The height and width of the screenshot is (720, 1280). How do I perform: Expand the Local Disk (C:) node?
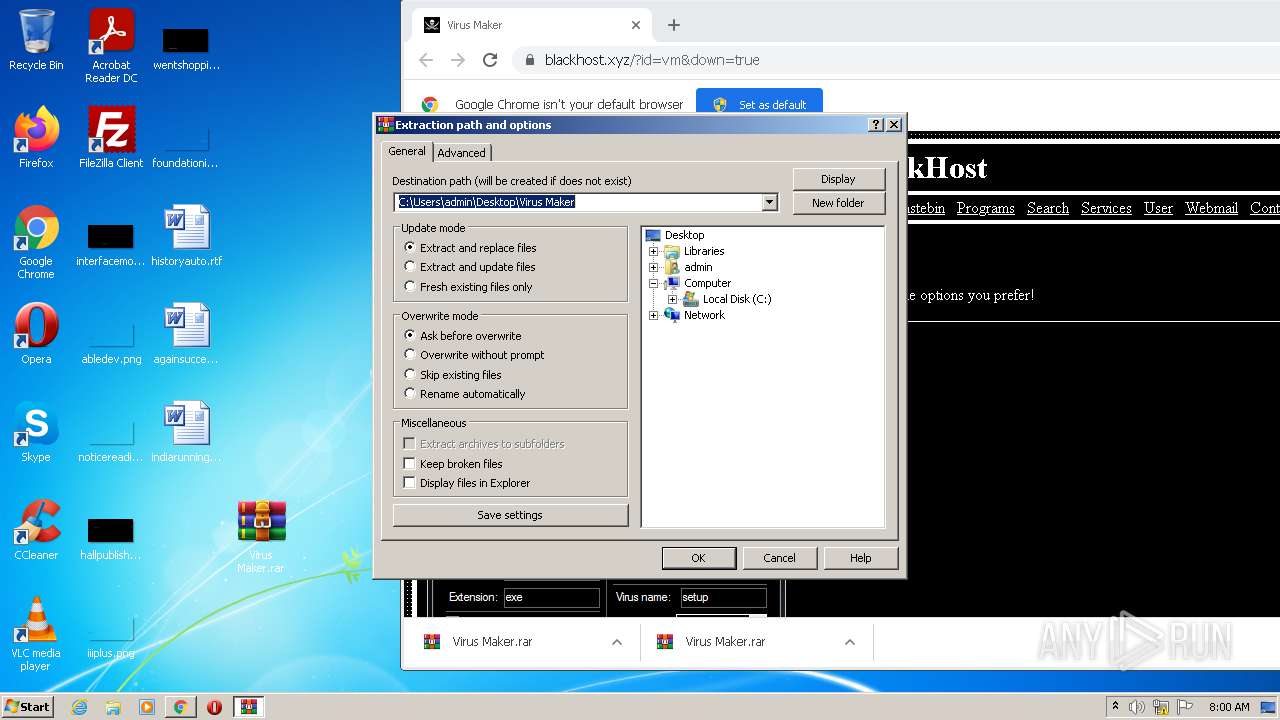click(x=673, y=299)
